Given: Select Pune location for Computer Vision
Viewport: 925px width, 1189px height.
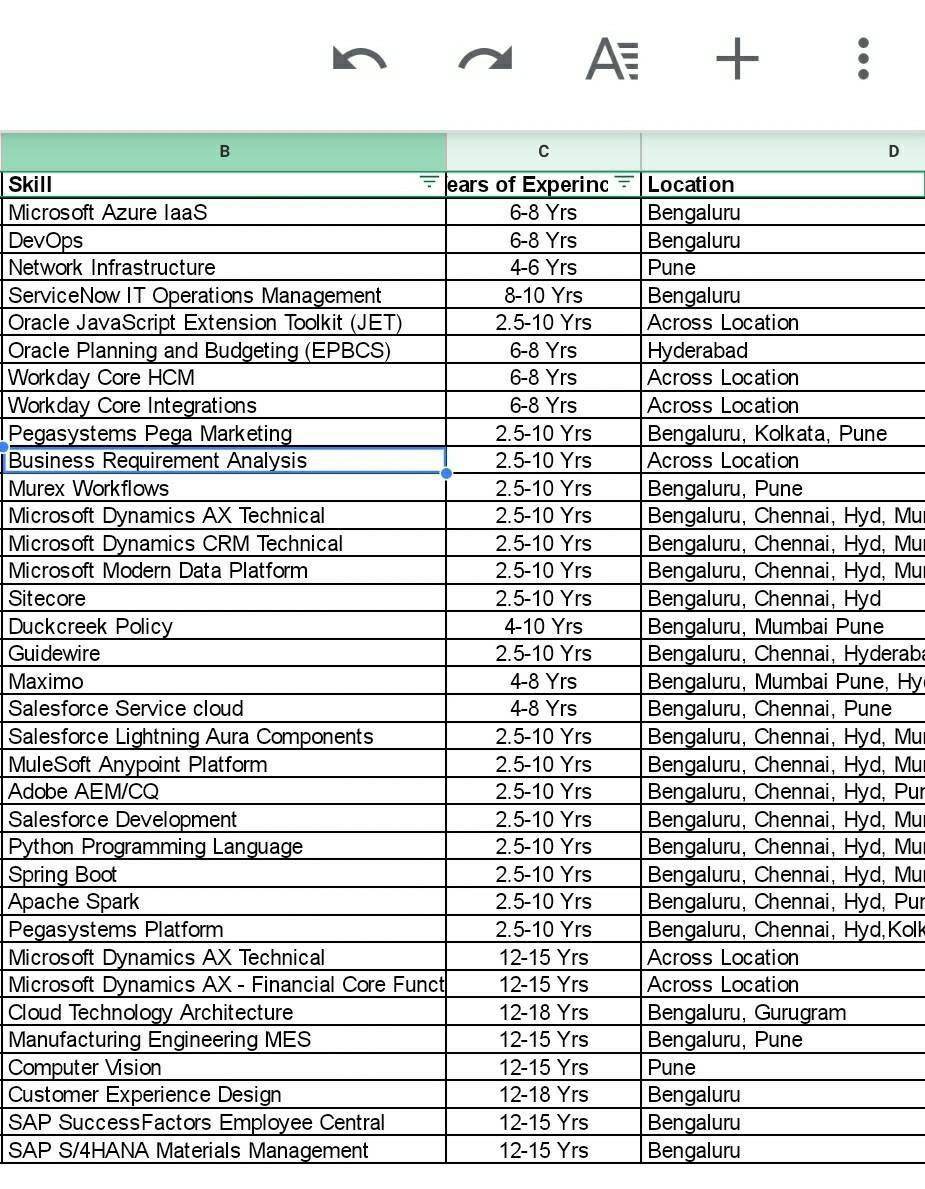Looking at the screenshot, I should click(783, 1067).
